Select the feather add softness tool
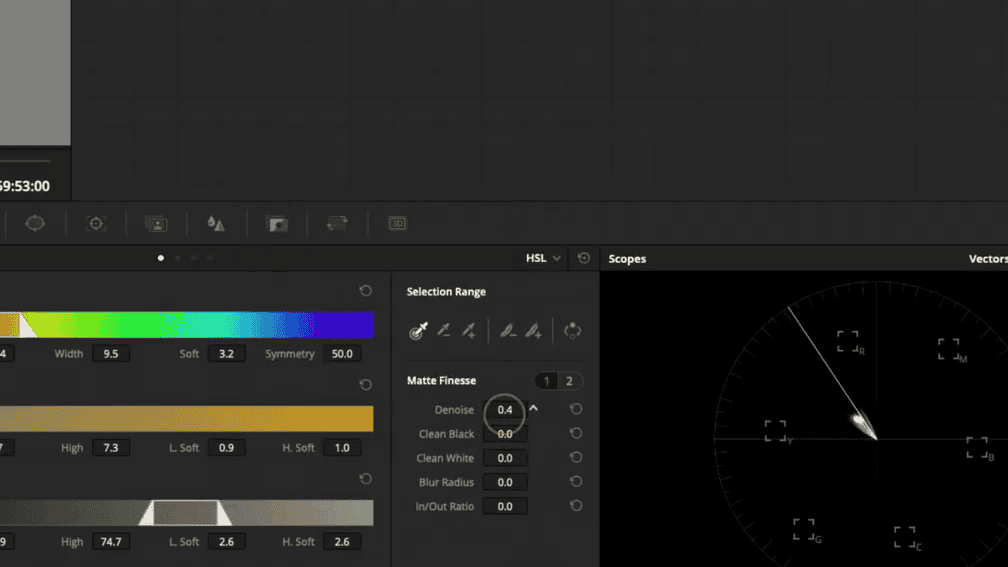Image resolution: width=1008 pixels, height=567 pixels. coord(533,330)
